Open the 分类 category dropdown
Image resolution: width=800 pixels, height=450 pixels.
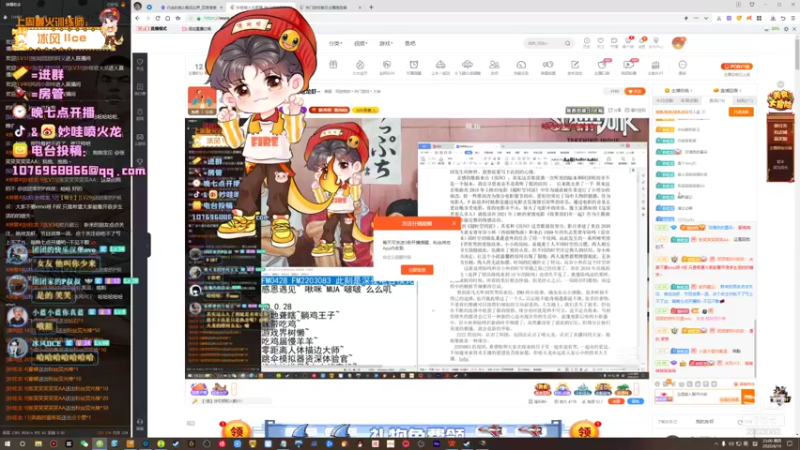335,43
